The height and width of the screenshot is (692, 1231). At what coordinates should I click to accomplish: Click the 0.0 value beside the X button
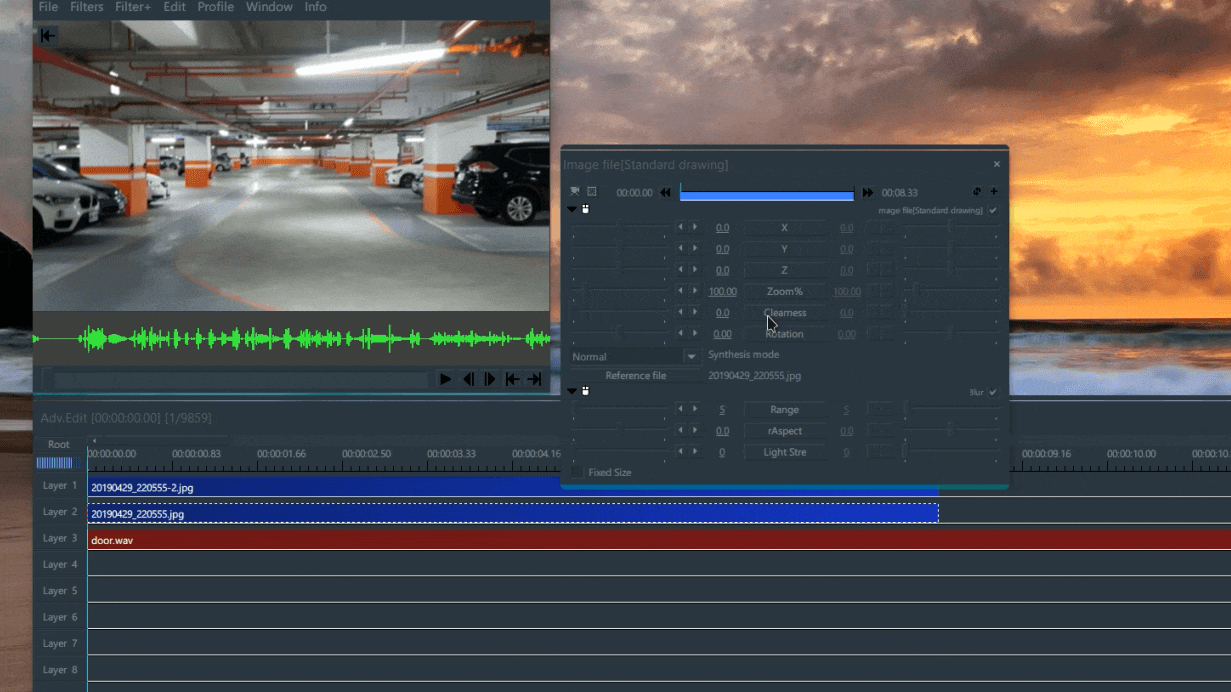[x=722, y=228]
